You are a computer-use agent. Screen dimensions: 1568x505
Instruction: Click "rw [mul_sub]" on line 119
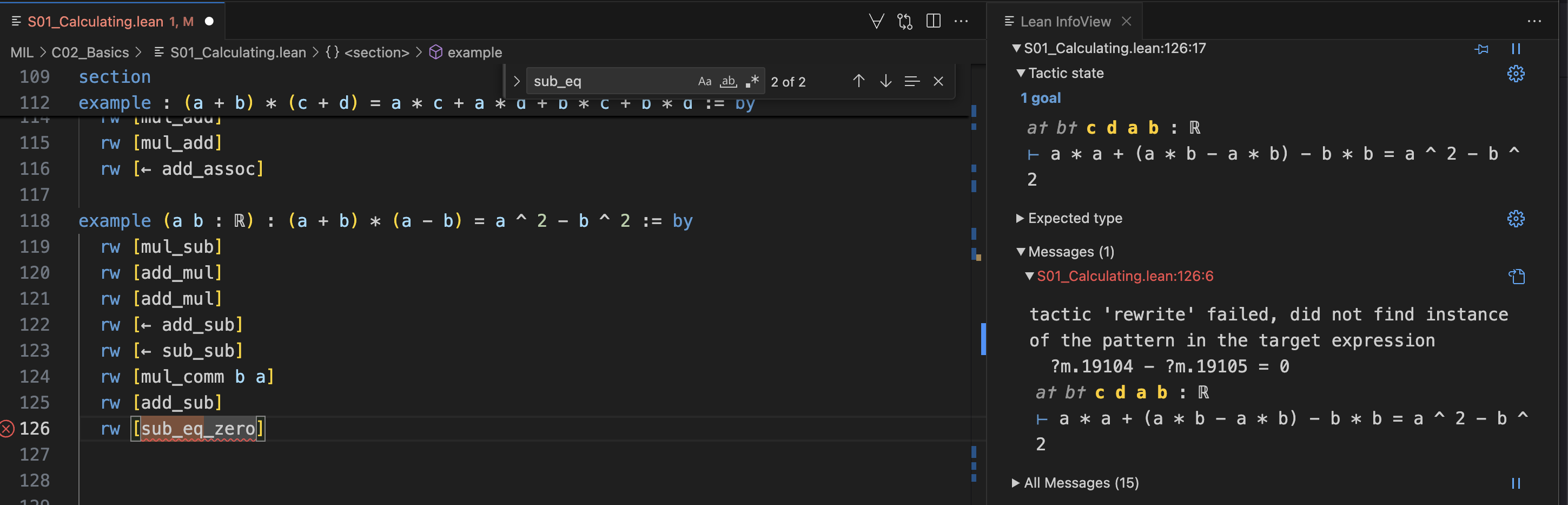161,247
